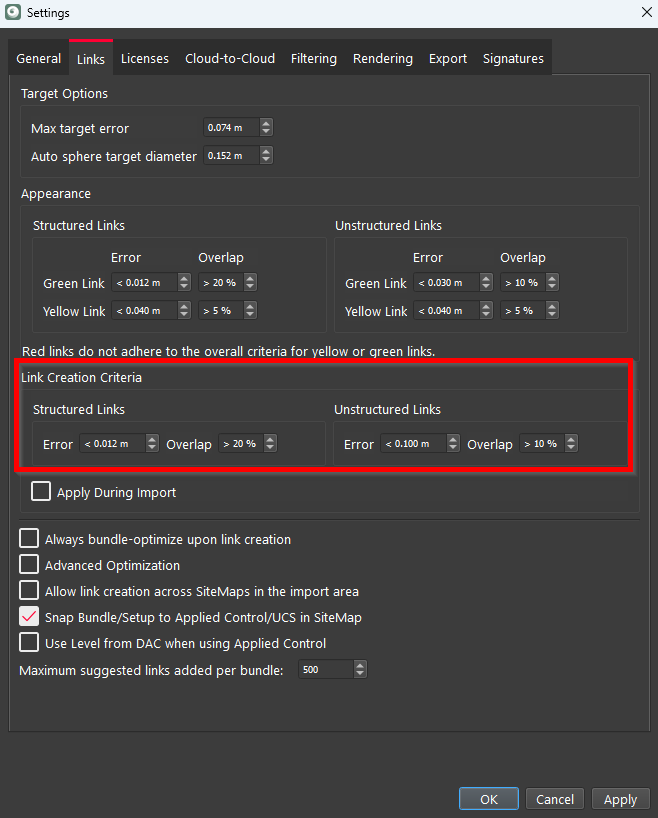Viewport: 658px width, 818px height.
Task: Click the Unstructured Link Creation error field
Action: point(412,444)
